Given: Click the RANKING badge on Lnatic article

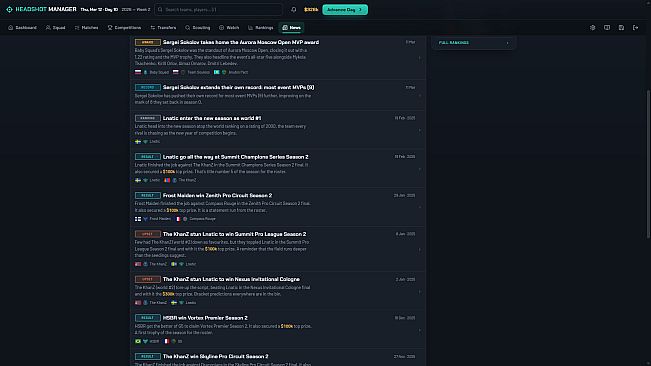Looking at the screenshot, I should click(x=147, y=118).
